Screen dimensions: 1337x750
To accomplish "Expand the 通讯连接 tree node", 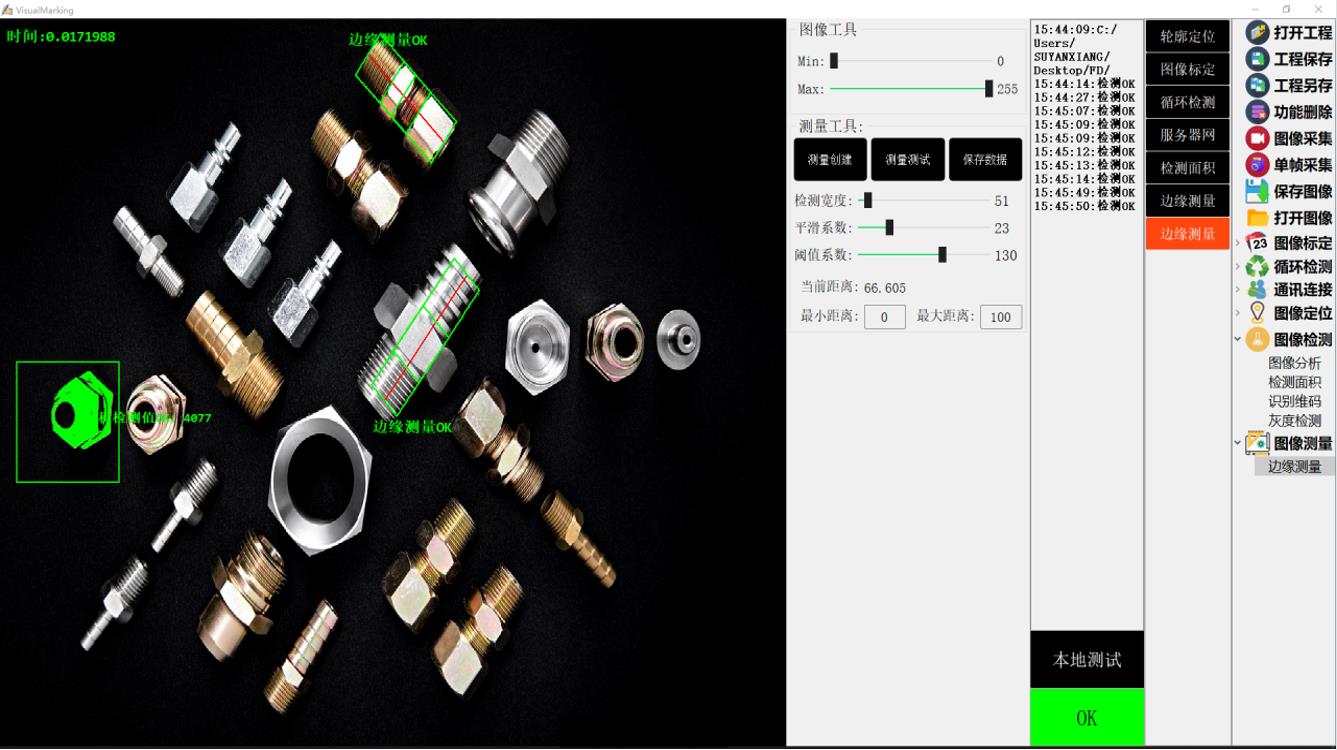I will [1238, 290].
